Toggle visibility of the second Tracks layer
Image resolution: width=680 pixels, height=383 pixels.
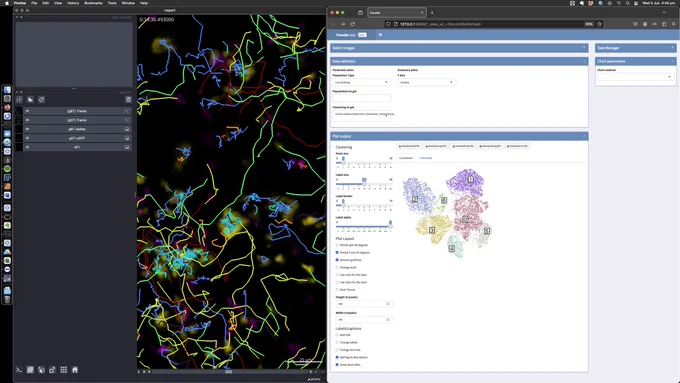(x=27, y=120)
